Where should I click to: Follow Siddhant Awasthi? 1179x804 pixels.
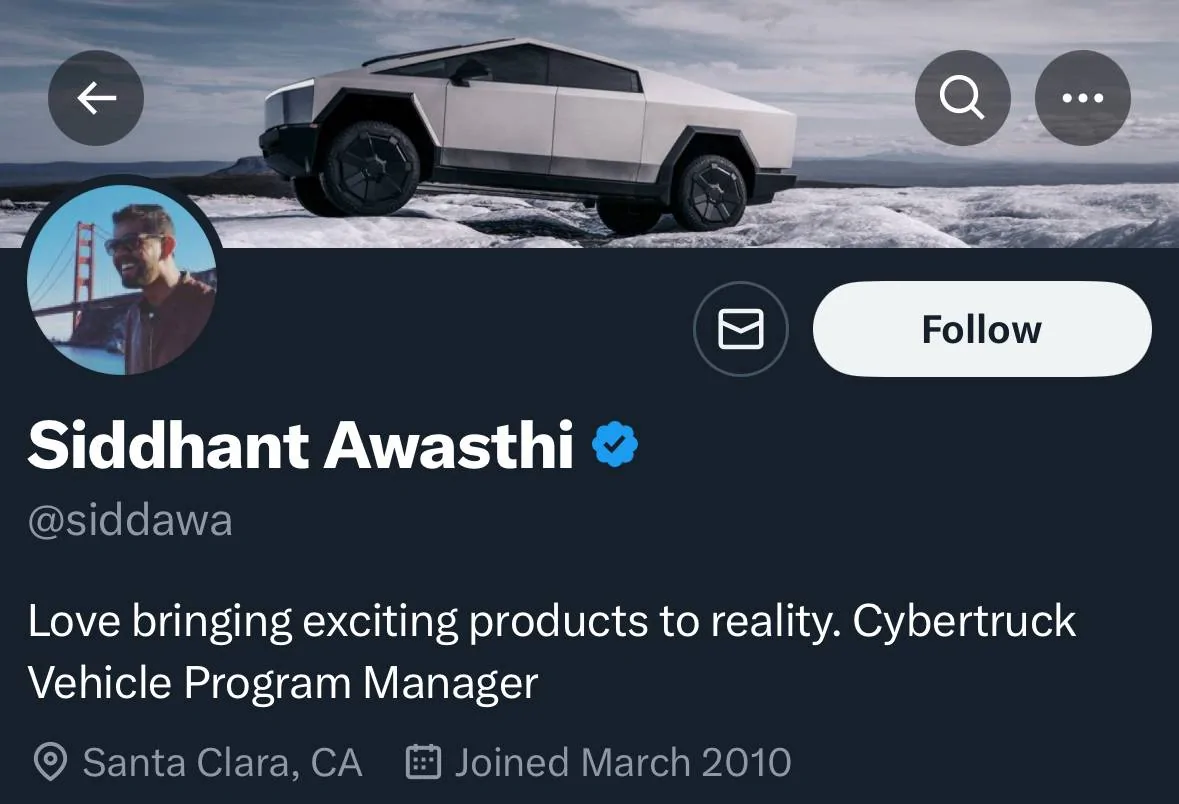pos(982,329)
